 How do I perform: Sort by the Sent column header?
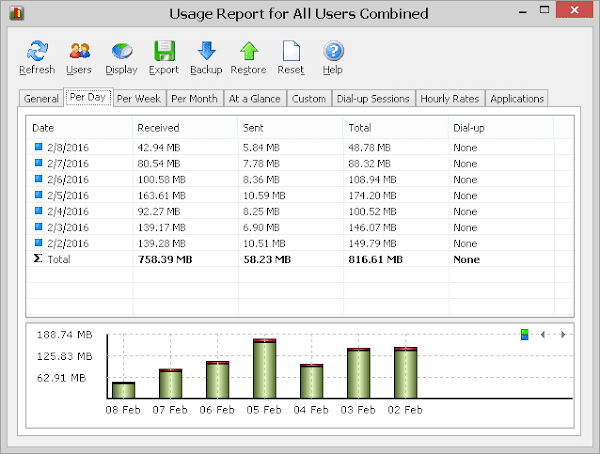tap(290, 128)
